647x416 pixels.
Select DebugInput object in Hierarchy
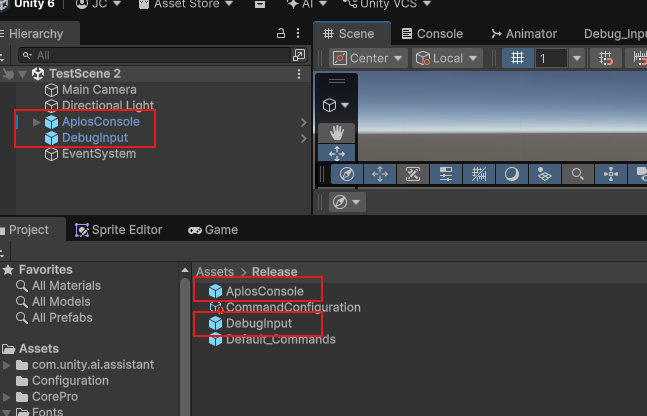95,138
